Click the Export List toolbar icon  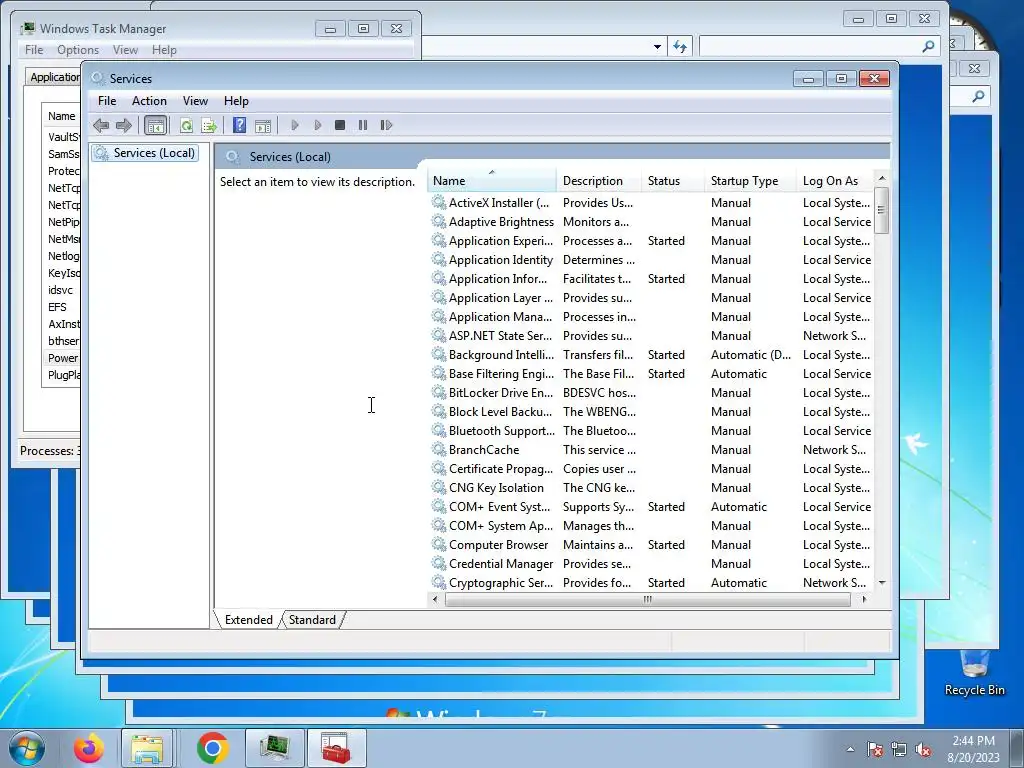[x=209, y=125]
